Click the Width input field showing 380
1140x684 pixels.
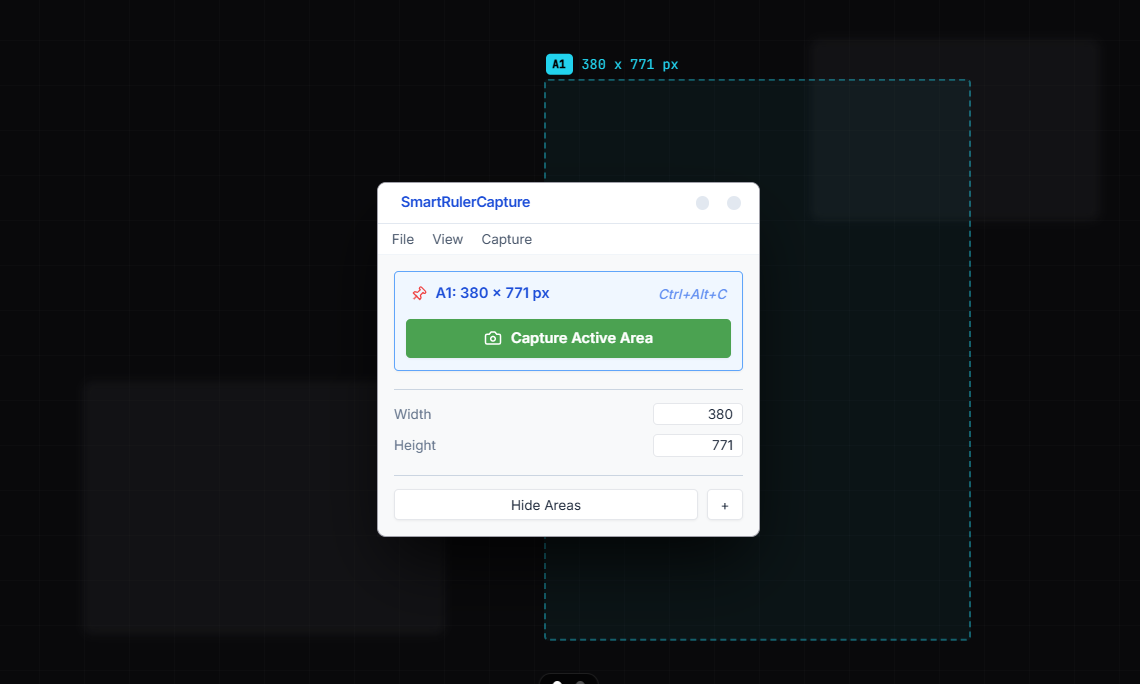tap(697, 414)
